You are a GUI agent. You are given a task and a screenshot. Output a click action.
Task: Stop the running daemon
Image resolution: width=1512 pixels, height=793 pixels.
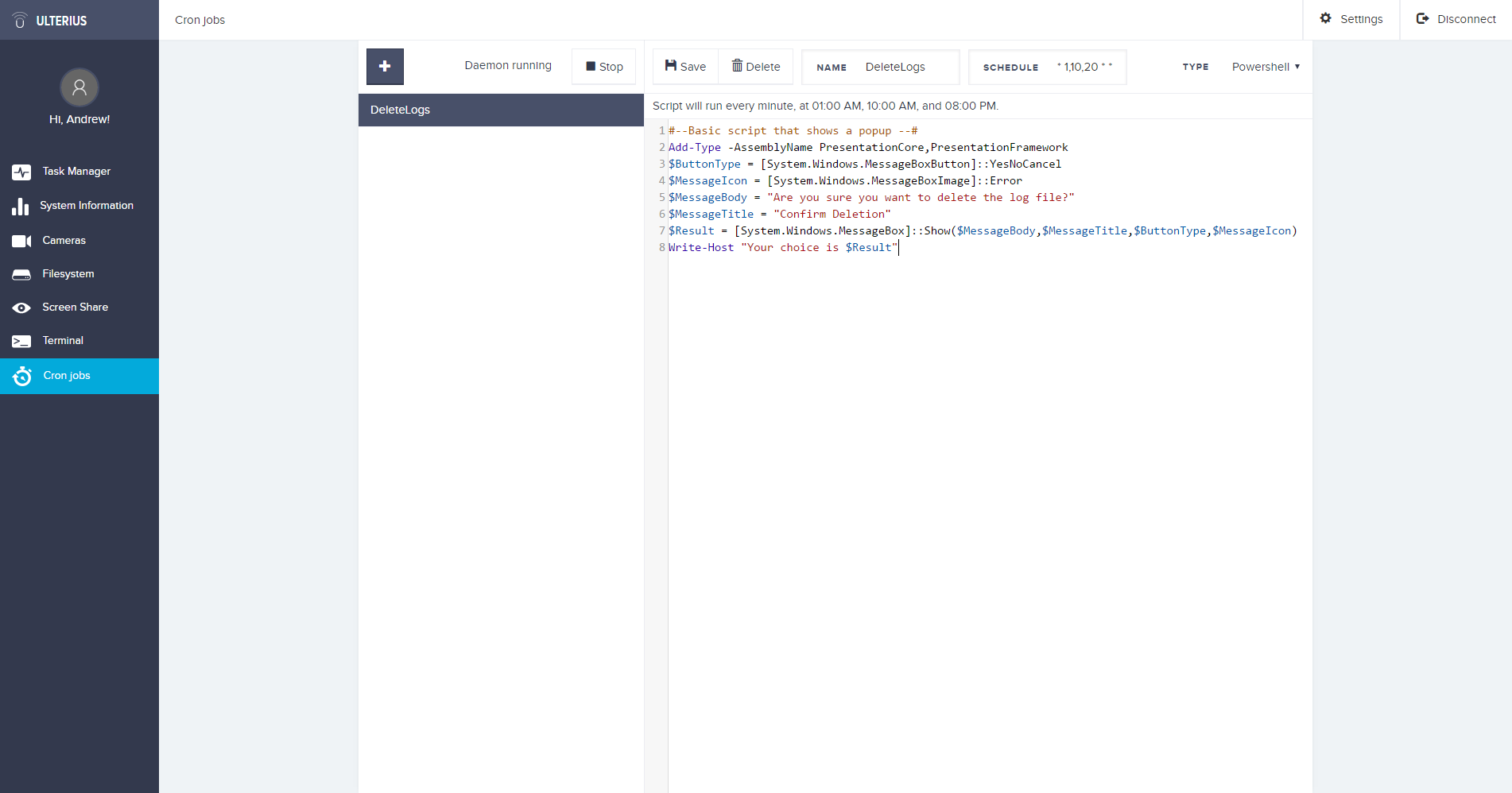tap(604, 67)
